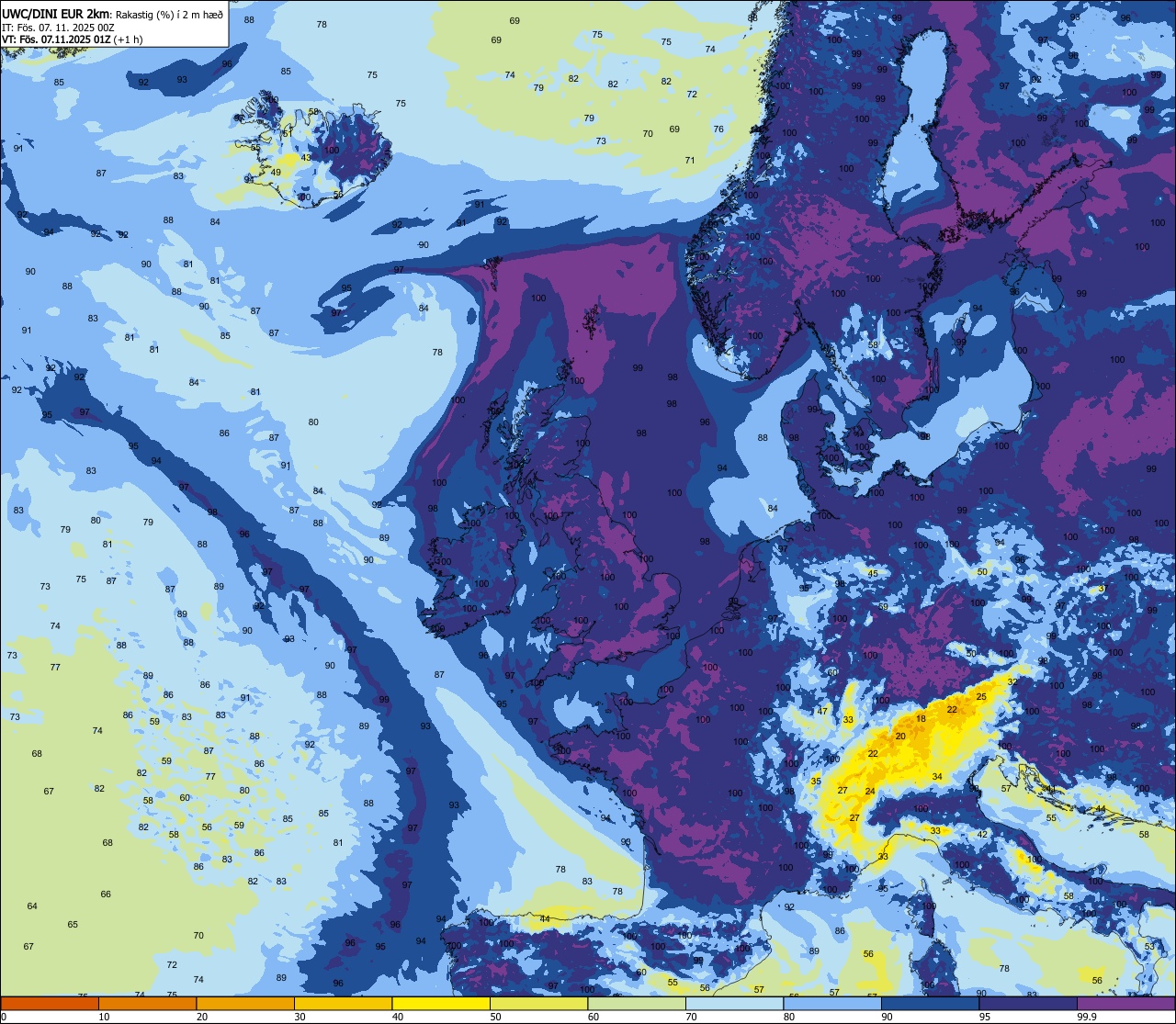Click the dark blue 90–95 legend segment

930,1003
